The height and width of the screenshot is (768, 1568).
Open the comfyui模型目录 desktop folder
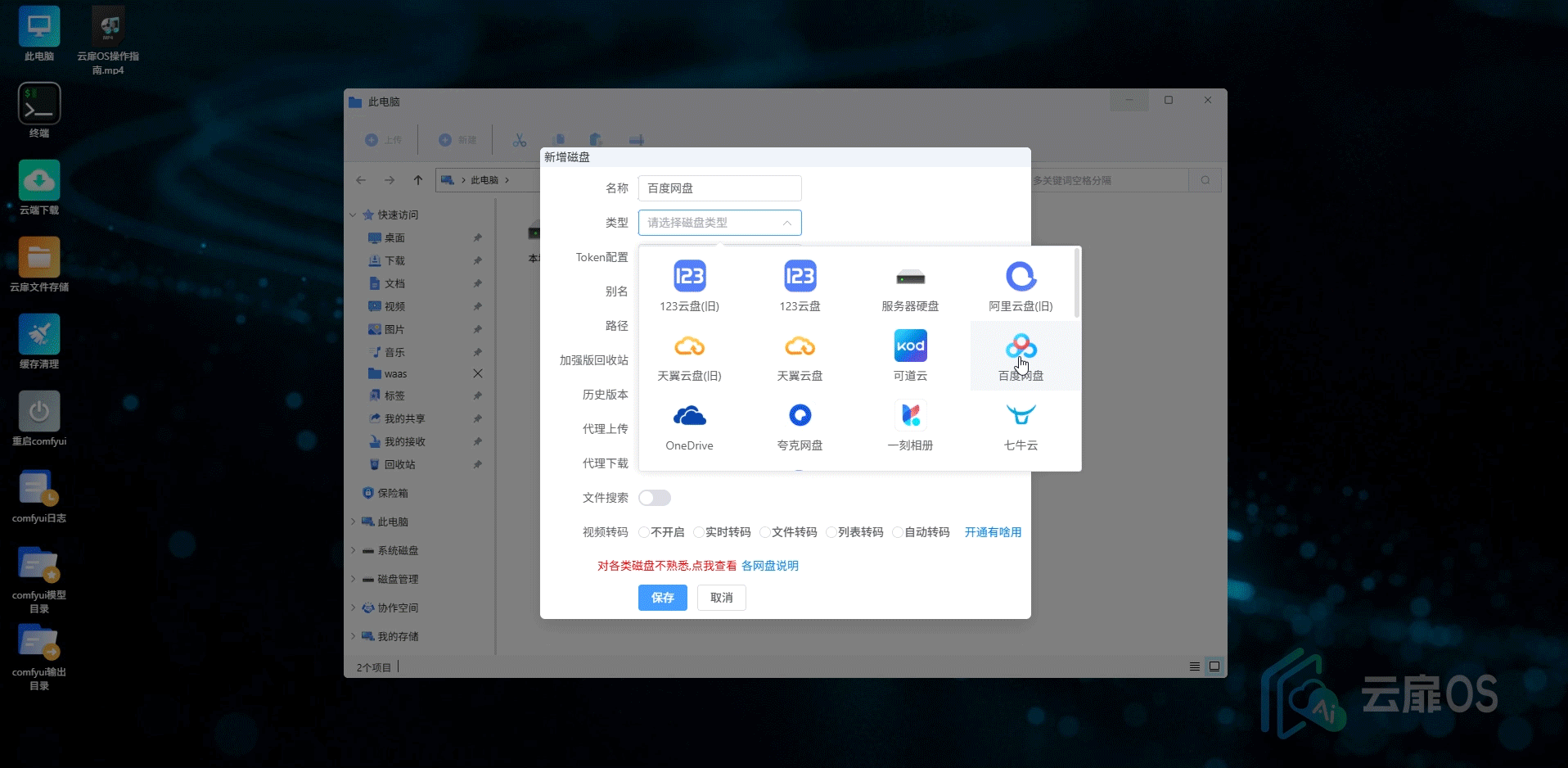click(x=39, y=580)
